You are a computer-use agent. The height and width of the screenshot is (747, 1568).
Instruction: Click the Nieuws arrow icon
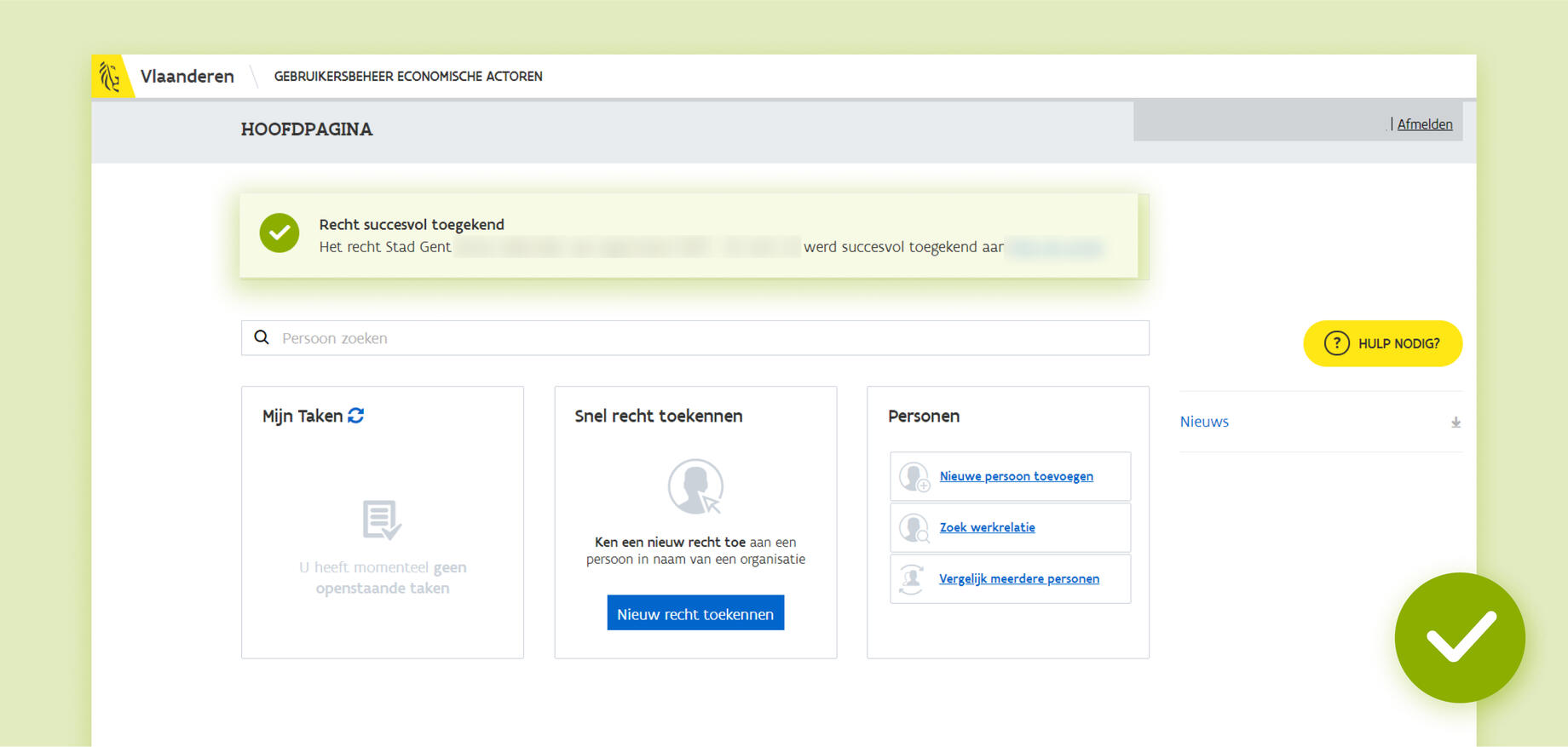point(1456,422)
